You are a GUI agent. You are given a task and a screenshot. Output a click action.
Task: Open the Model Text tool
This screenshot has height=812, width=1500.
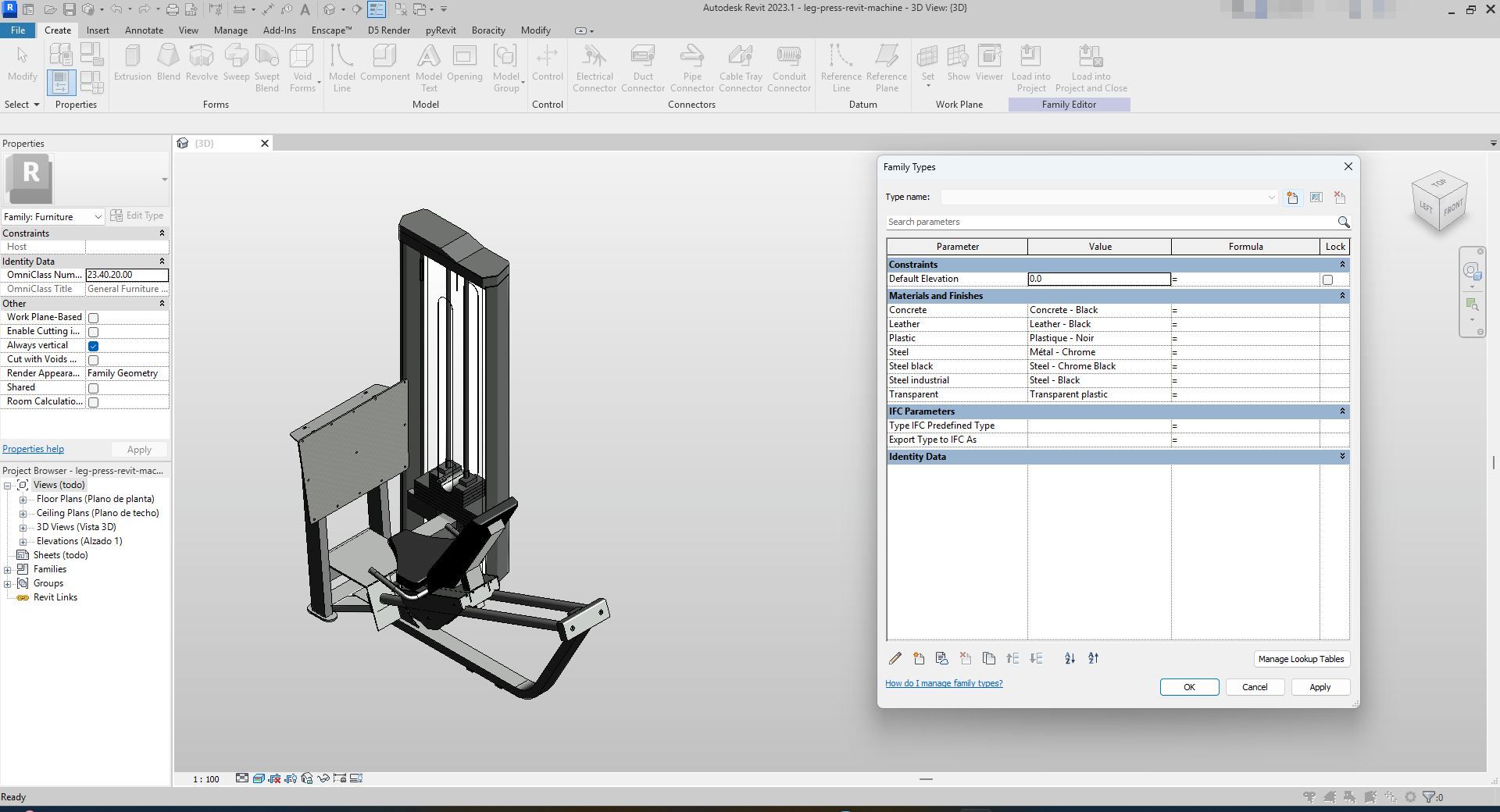(428, 68)
